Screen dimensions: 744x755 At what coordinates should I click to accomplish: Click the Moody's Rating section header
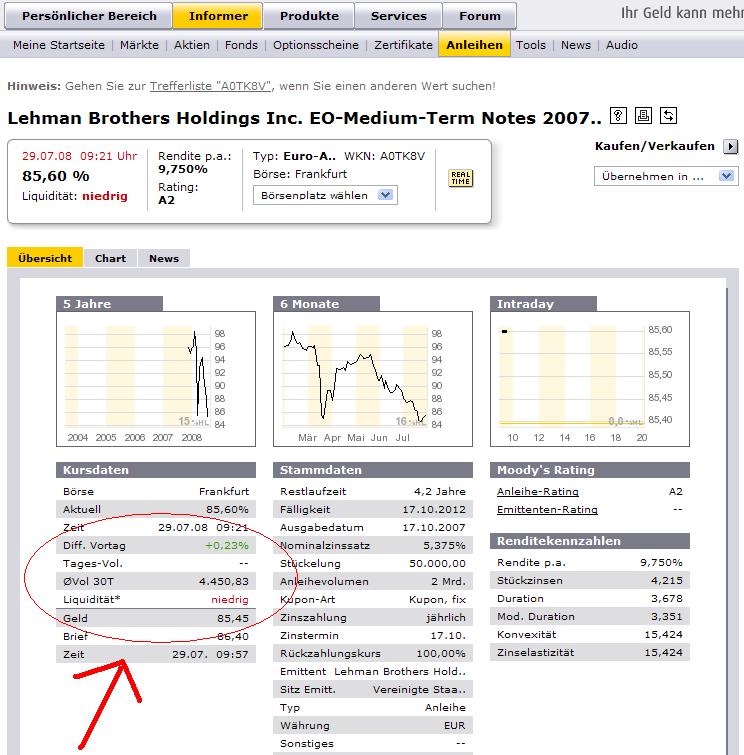click(x=590, y=470)
